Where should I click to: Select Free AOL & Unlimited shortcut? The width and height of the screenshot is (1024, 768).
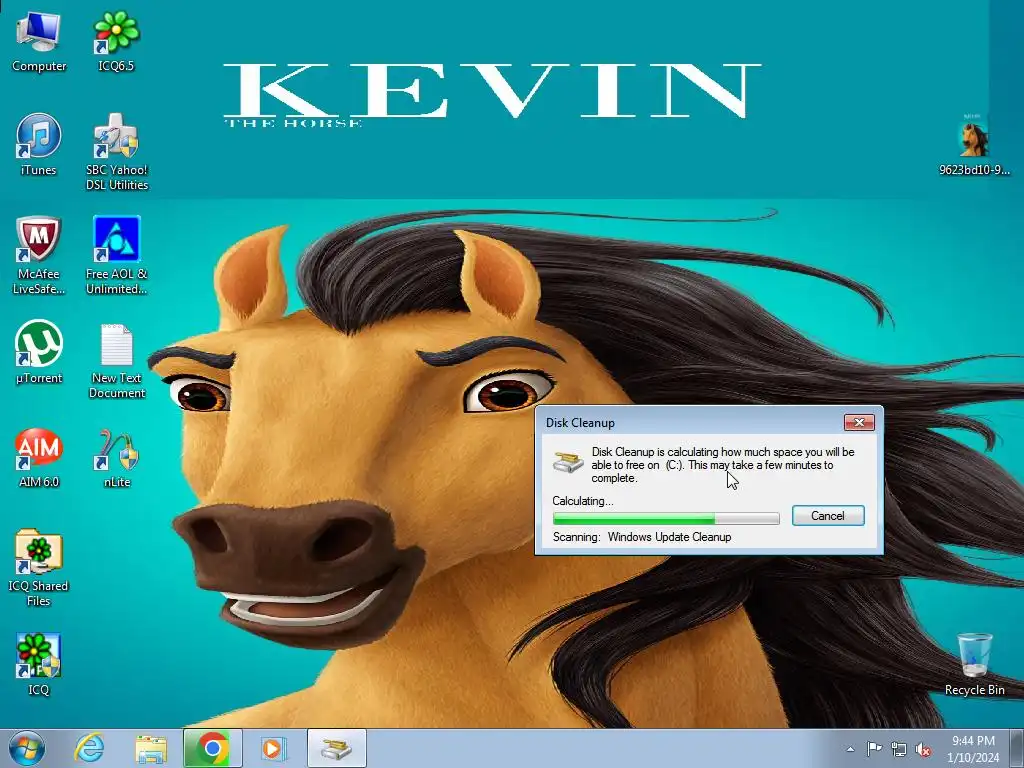[x=117, y=255]
